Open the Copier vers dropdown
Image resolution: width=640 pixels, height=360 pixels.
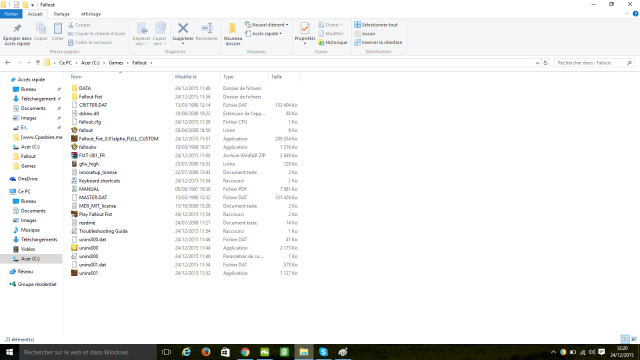[160, 34]
